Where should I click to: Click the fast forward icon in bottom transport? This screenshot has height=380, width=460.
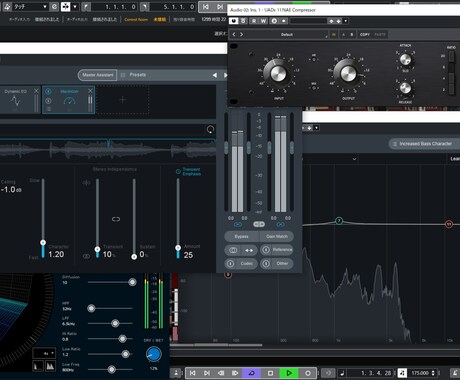[235, 373]
